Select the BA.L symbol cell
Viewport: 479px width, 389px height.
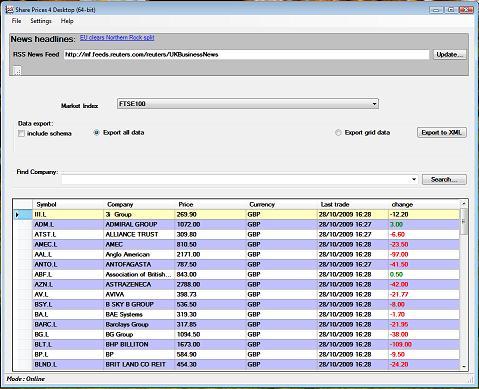[68, 315]
